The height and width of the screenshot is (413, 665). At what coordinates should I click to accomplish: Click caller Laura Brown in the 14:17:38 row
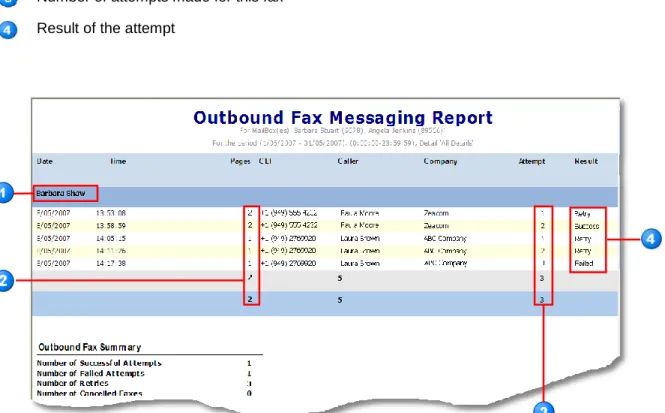point(360,263)
